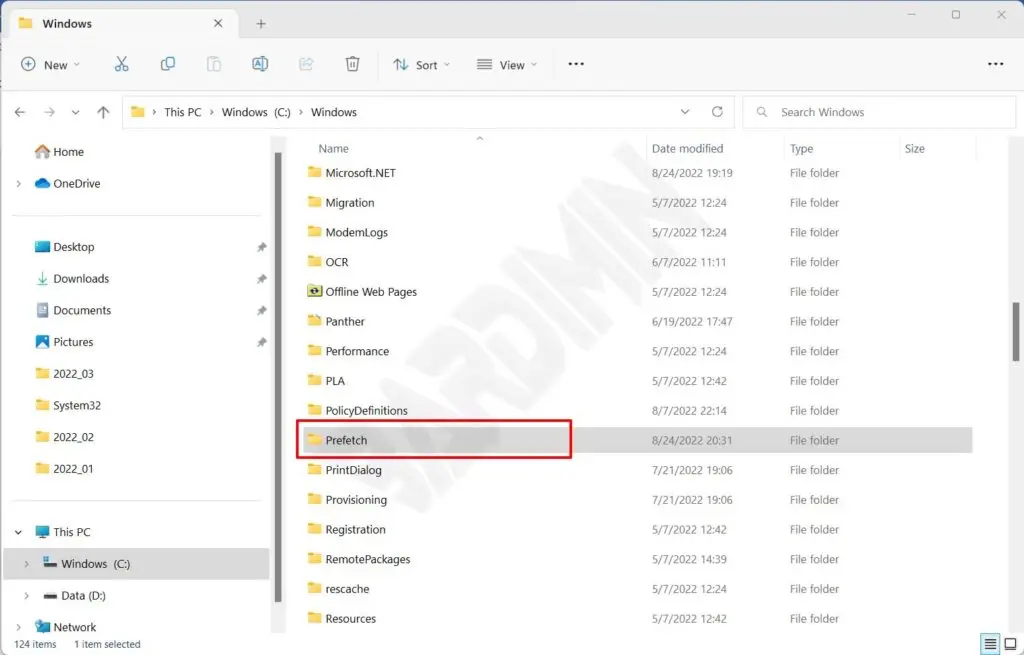1024x655 pixels.
Task: Open recent locations dropdown chevron
Action: [x=76, y=112]
